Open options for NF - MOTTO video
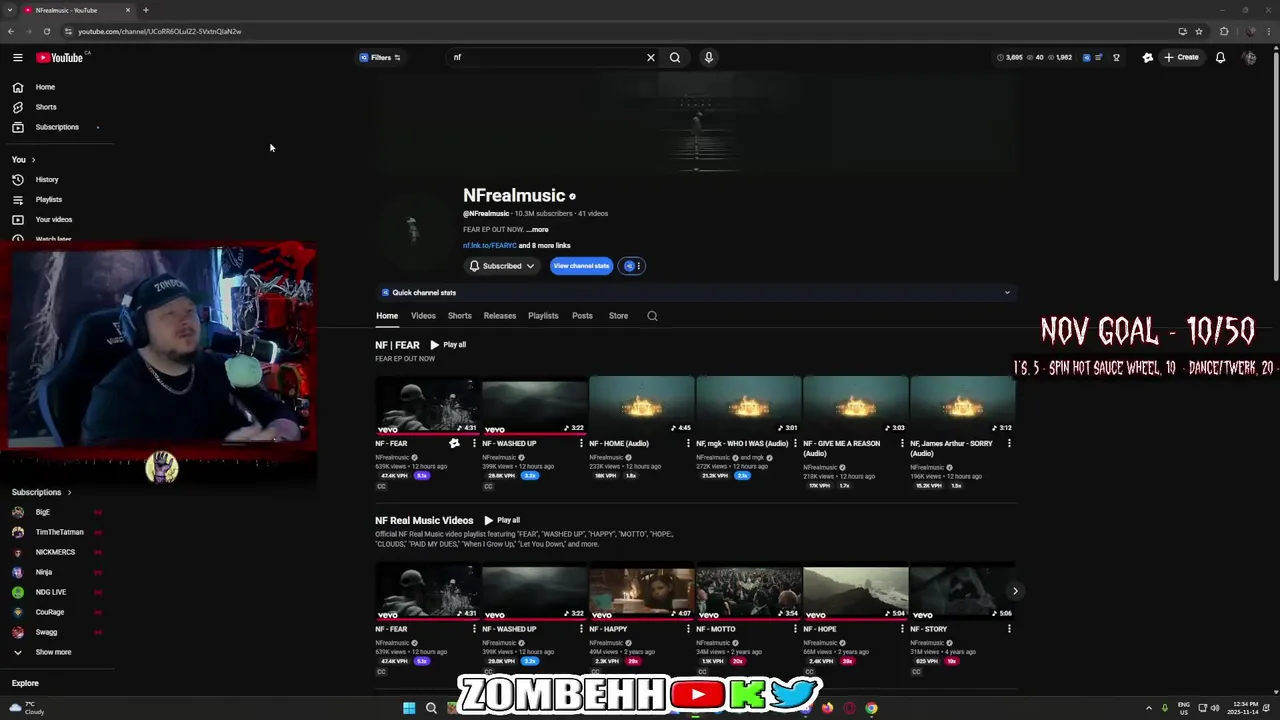The image size is (1280, 720). [795, 629]
